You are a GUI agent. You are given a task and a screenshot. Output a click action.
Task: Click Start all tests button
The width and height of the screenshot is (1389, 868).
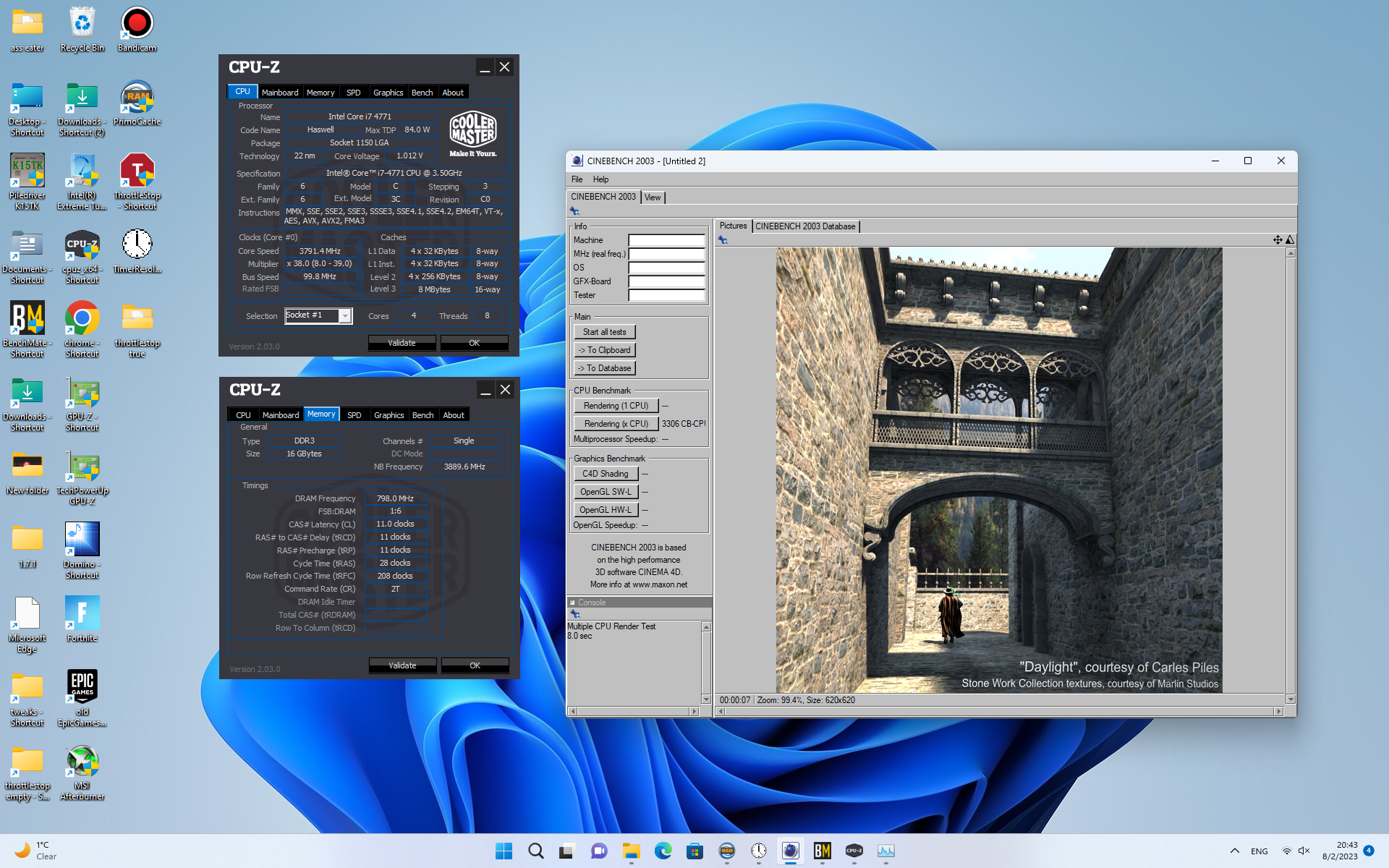(x=605, y=332)
